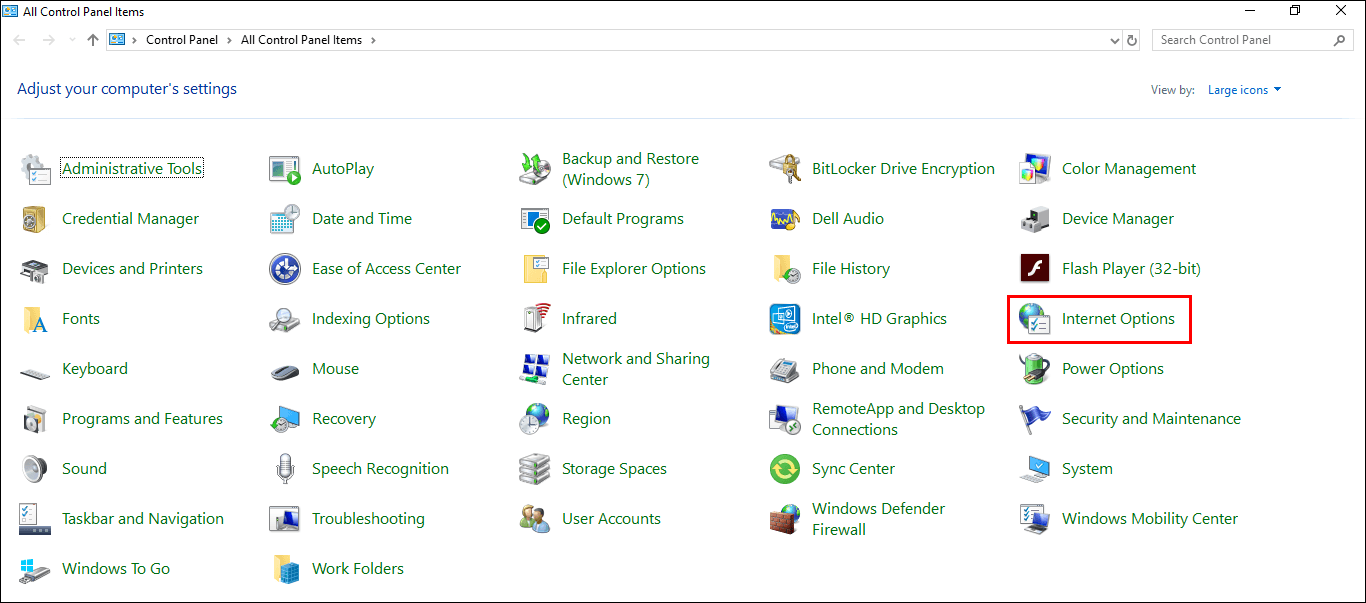Image resolution: width=1366 pixels, height=603 pixels.
Task: Expand the chevron after Control Panel breadcrumb
Action: (x=231, y=40)
